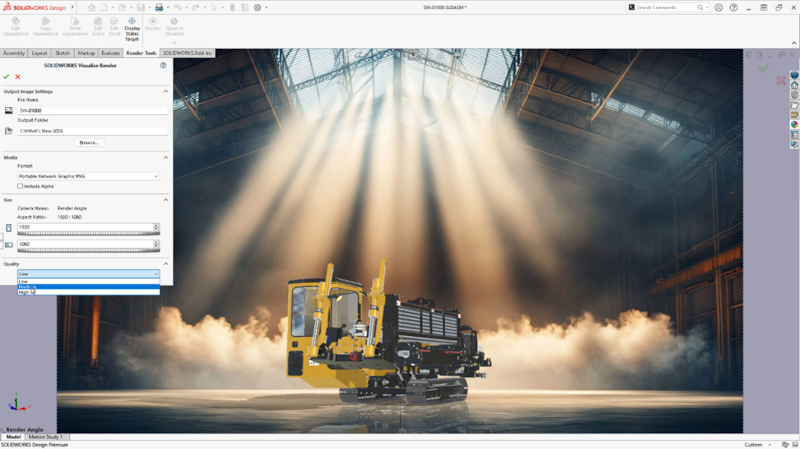Click the Options gear icon in toolbar
This screenshot has width=800, height=449.
[x=258, y=7]
